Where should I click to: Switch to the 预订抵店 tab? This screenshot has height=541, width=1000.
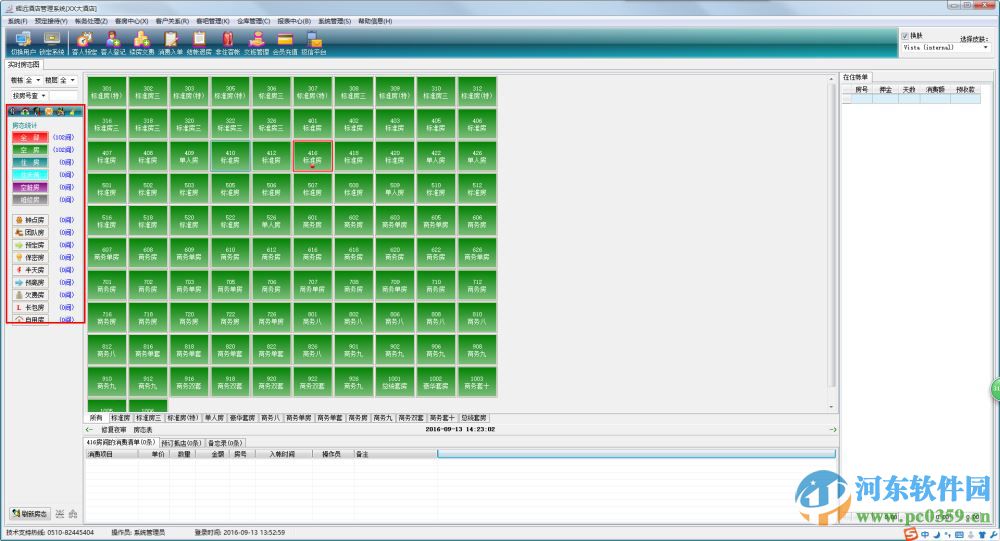(181, 443)
